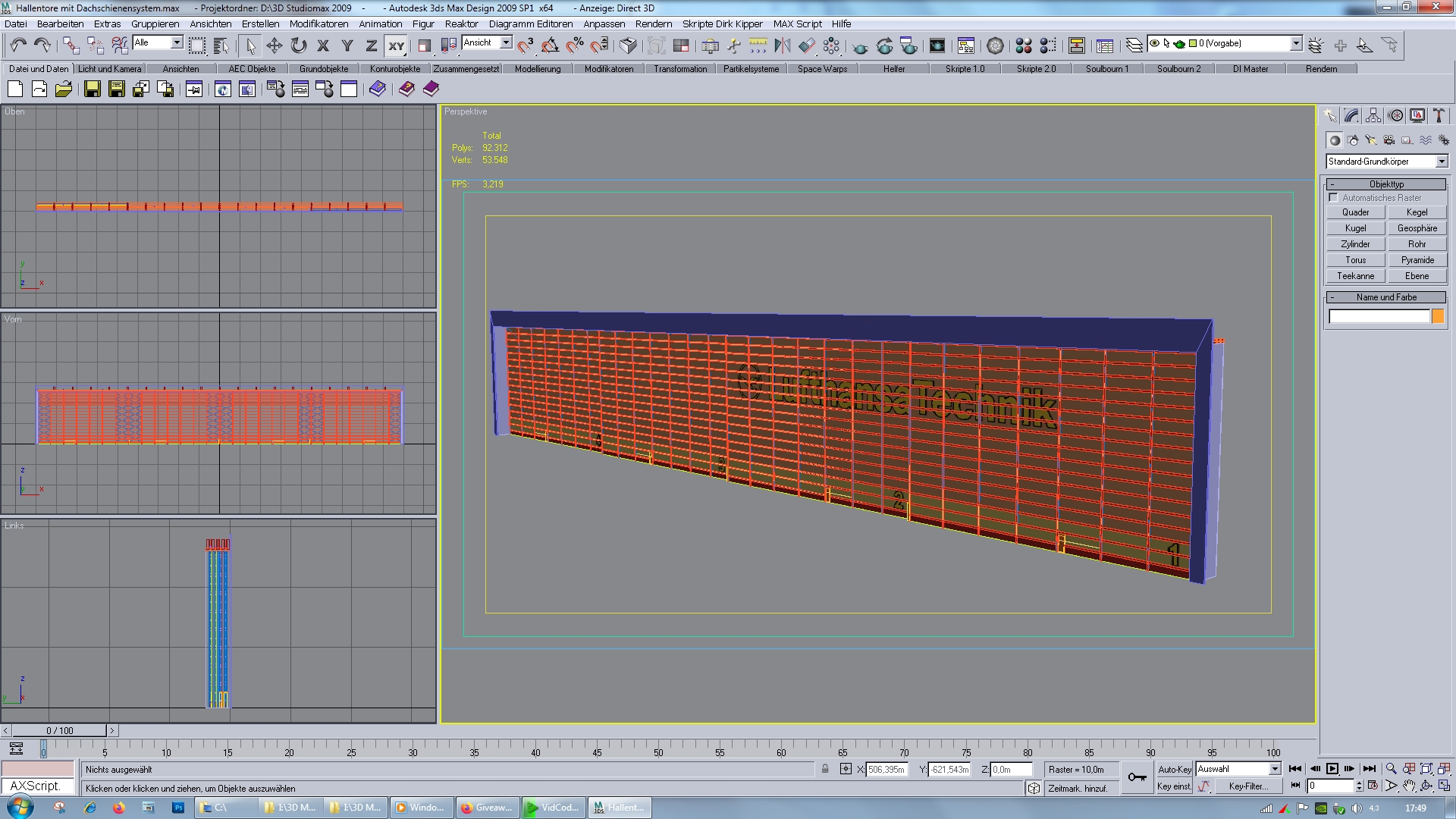Image resolution: width=1456 pixels, height=819 pixels.
Task: Toggle the Auto-Key mode button
Action: point(1174,769)
